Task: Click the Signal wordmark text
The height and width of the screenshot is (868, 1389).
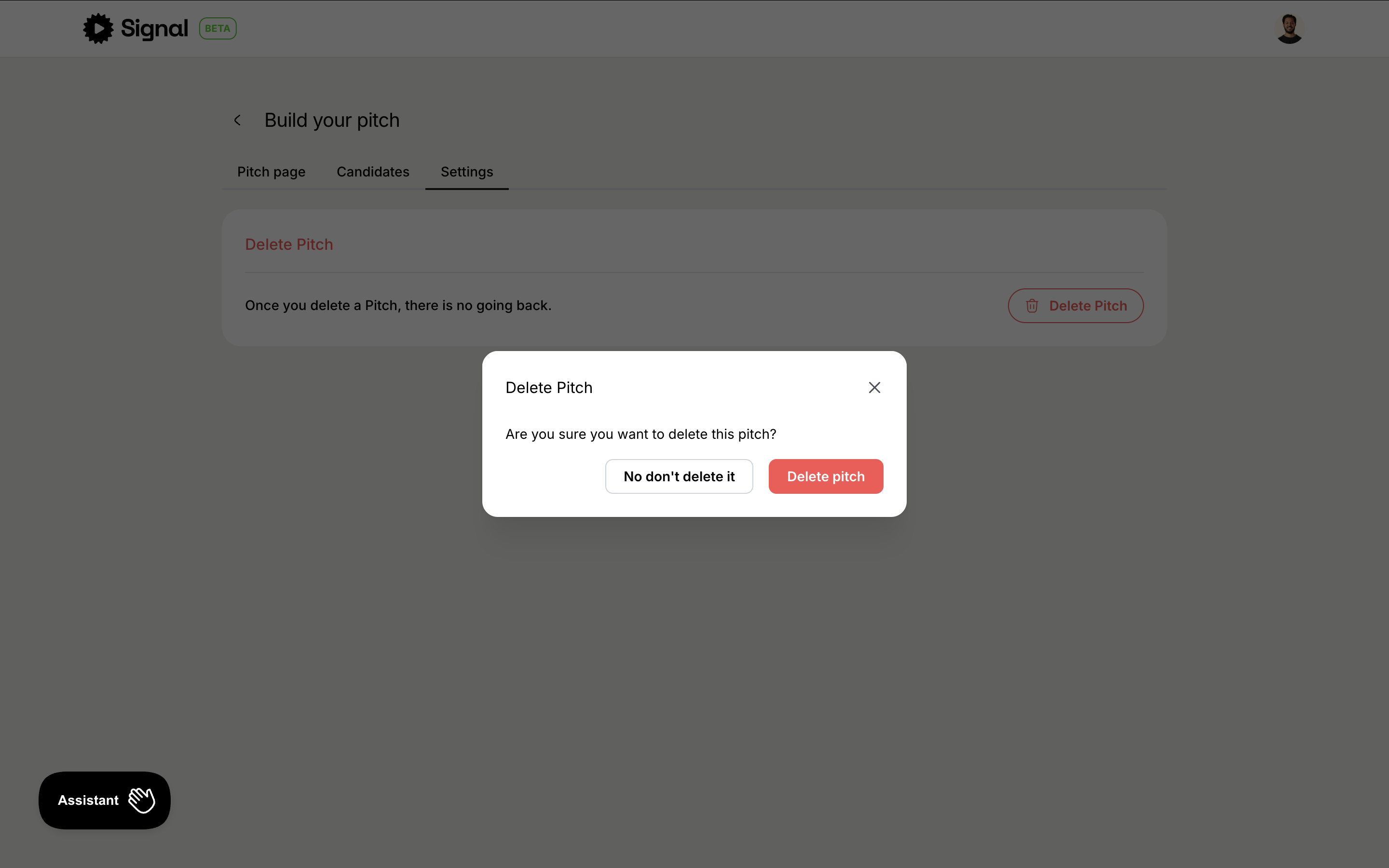Action: coord(154,28)
